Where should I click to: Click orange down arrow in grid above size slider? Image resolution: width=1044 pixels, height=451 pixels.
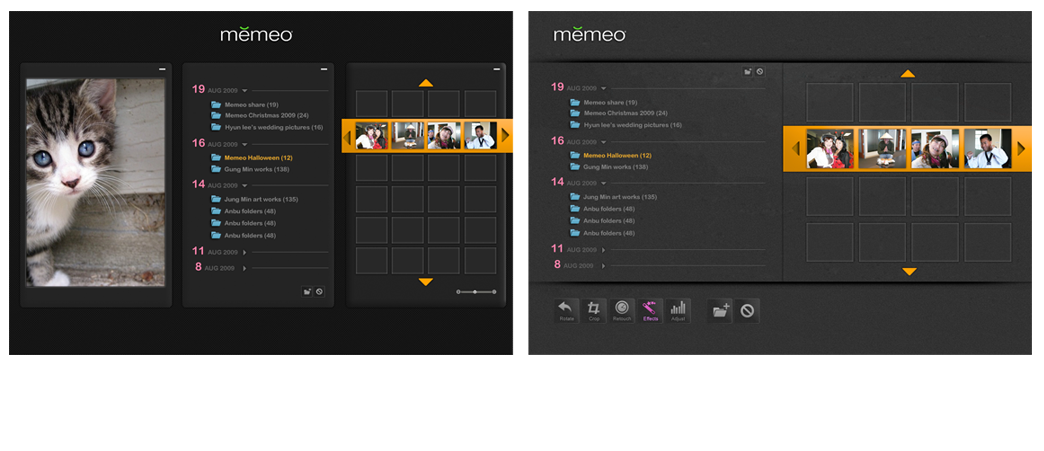426,282
